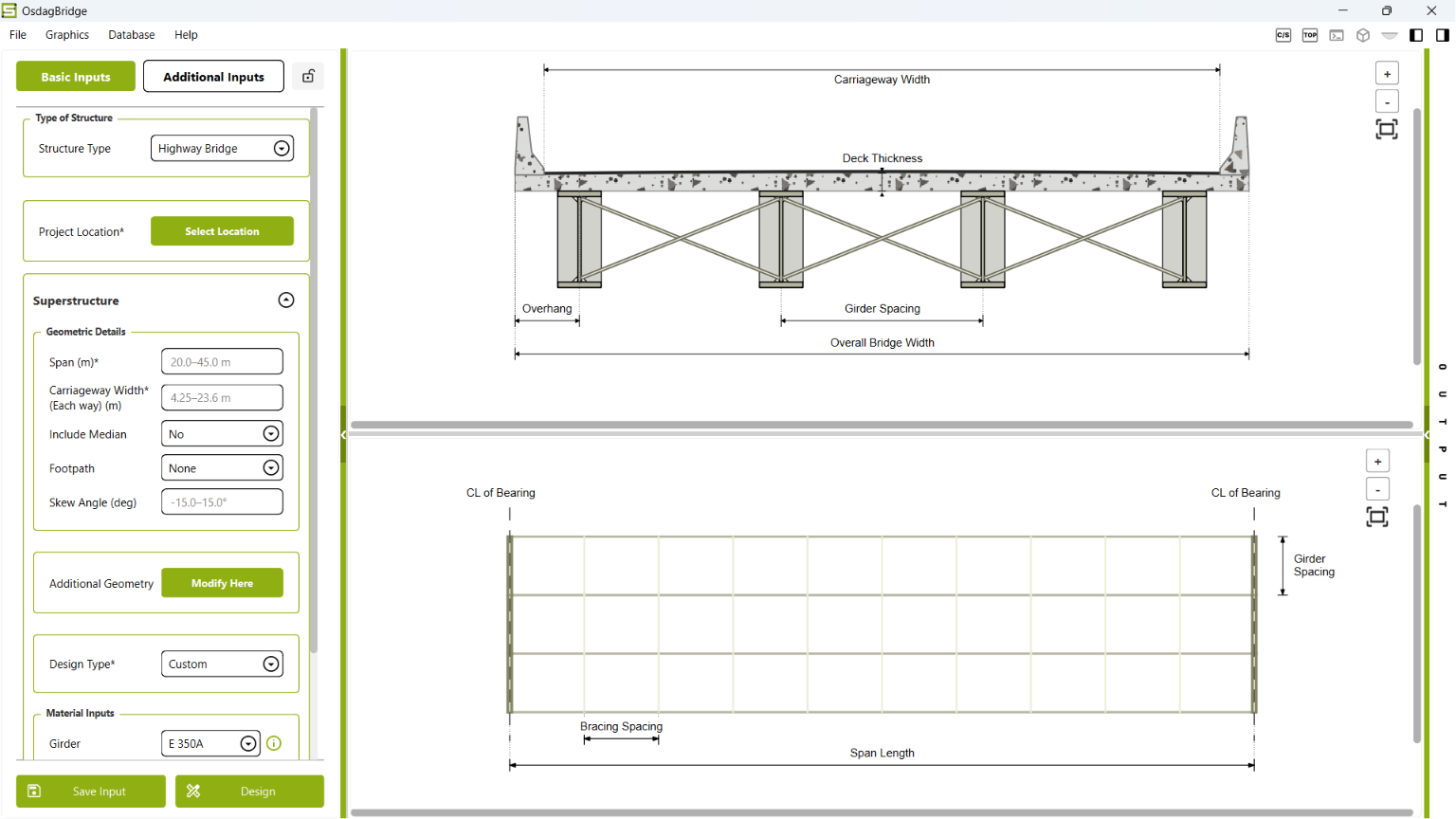Image resolution: width=1456 pixels, height=819 pixels.
Task: Click the Skew Angle input field
Action: (222, 502)
